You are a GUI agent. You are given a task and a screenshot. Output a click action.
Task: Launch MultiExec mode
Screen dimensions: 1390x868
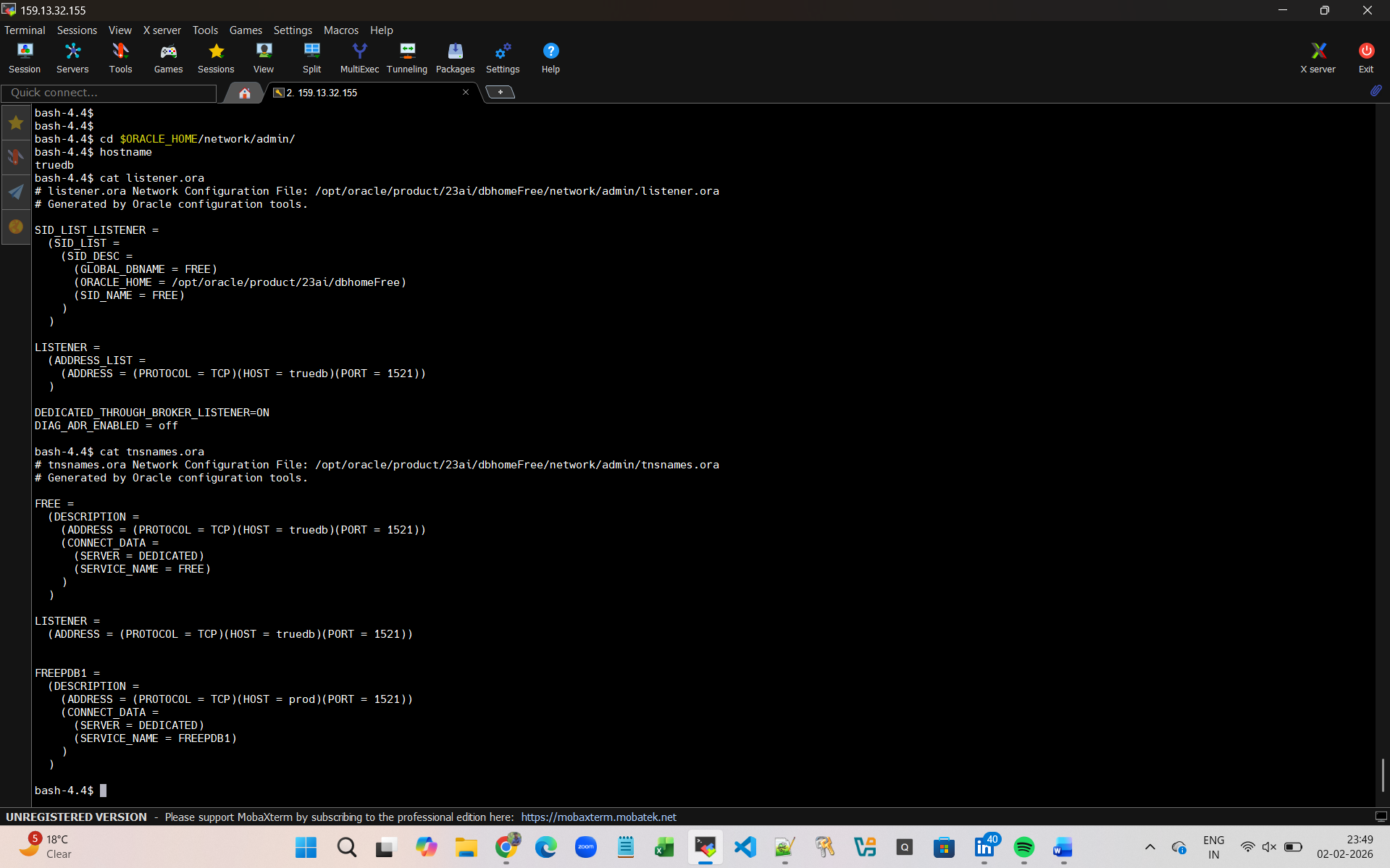[x=359, y=57]
